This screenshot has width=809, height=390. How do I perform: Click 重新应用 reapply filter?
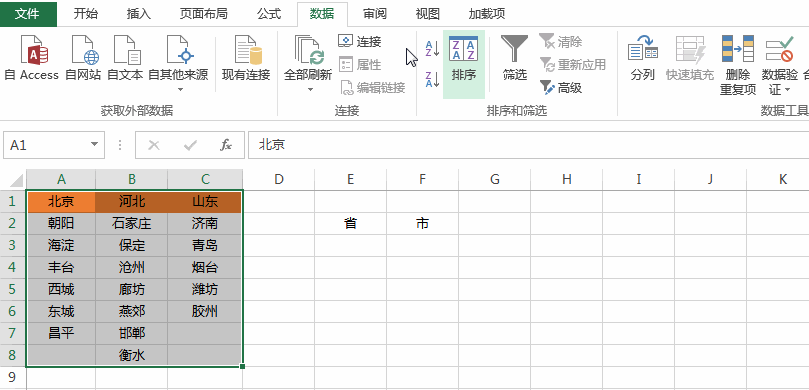[573, 64]
